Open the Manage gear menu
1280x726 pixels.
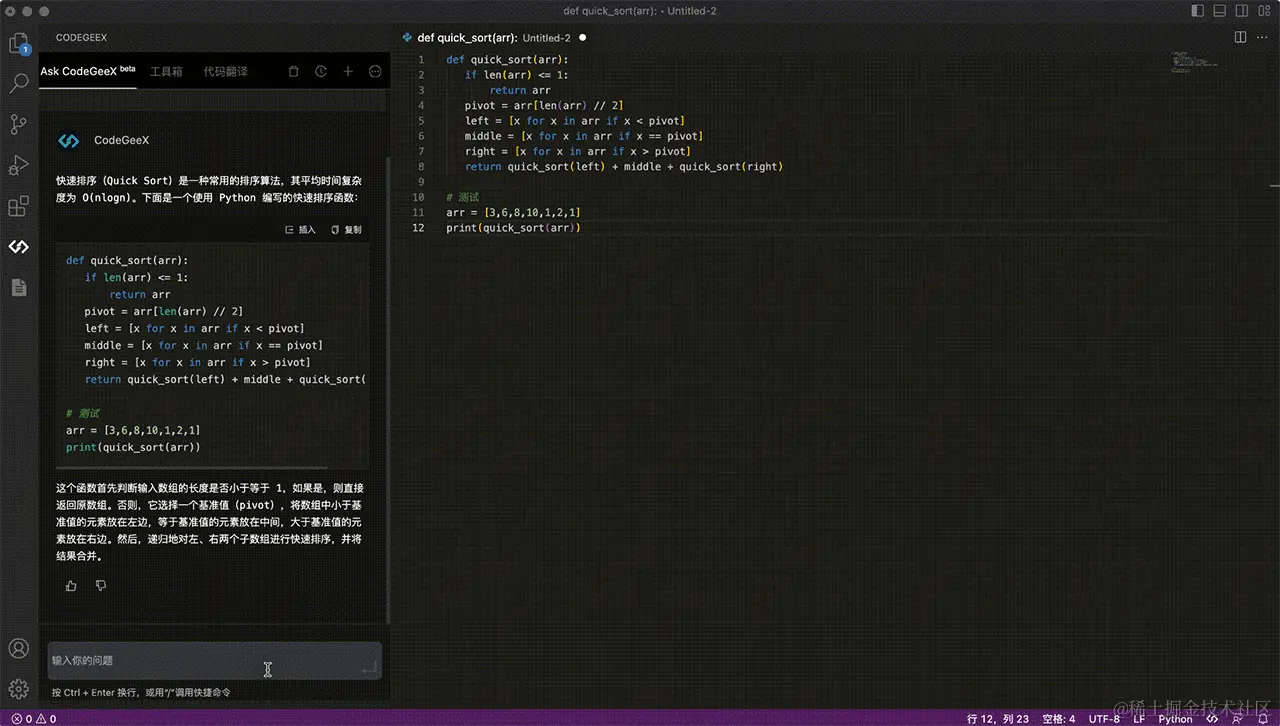[19, 689]
